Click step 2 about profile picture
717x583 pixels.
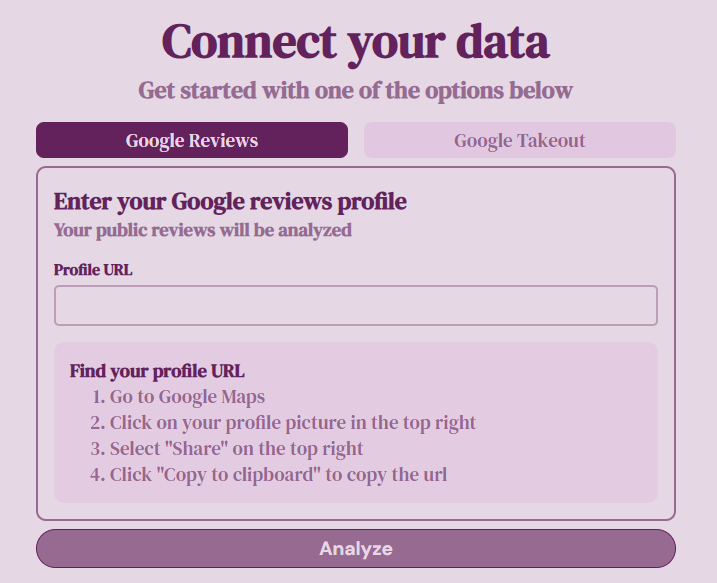click(283, 423)
